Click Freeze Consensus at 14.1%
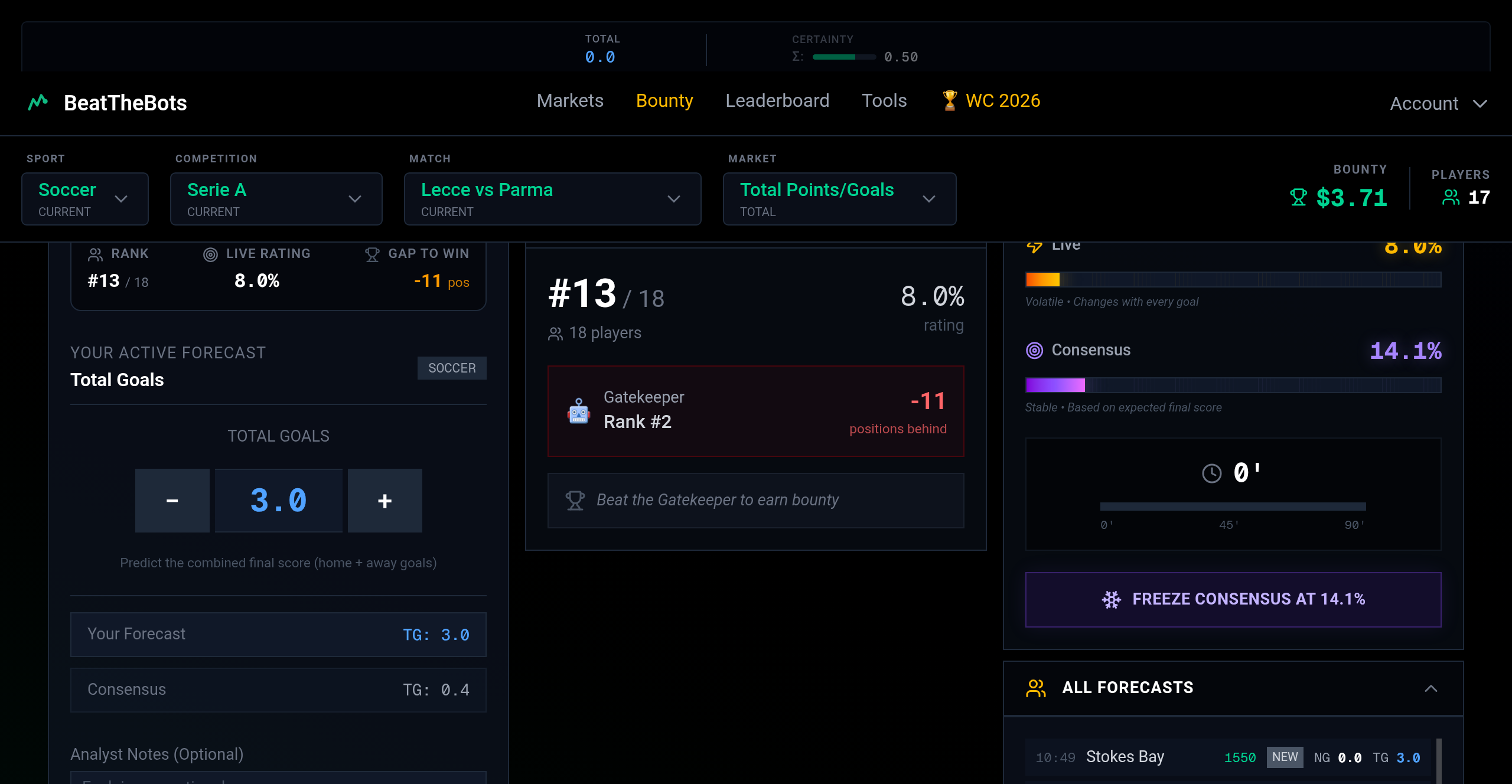1512x784 pixels. pos(1232,599)
